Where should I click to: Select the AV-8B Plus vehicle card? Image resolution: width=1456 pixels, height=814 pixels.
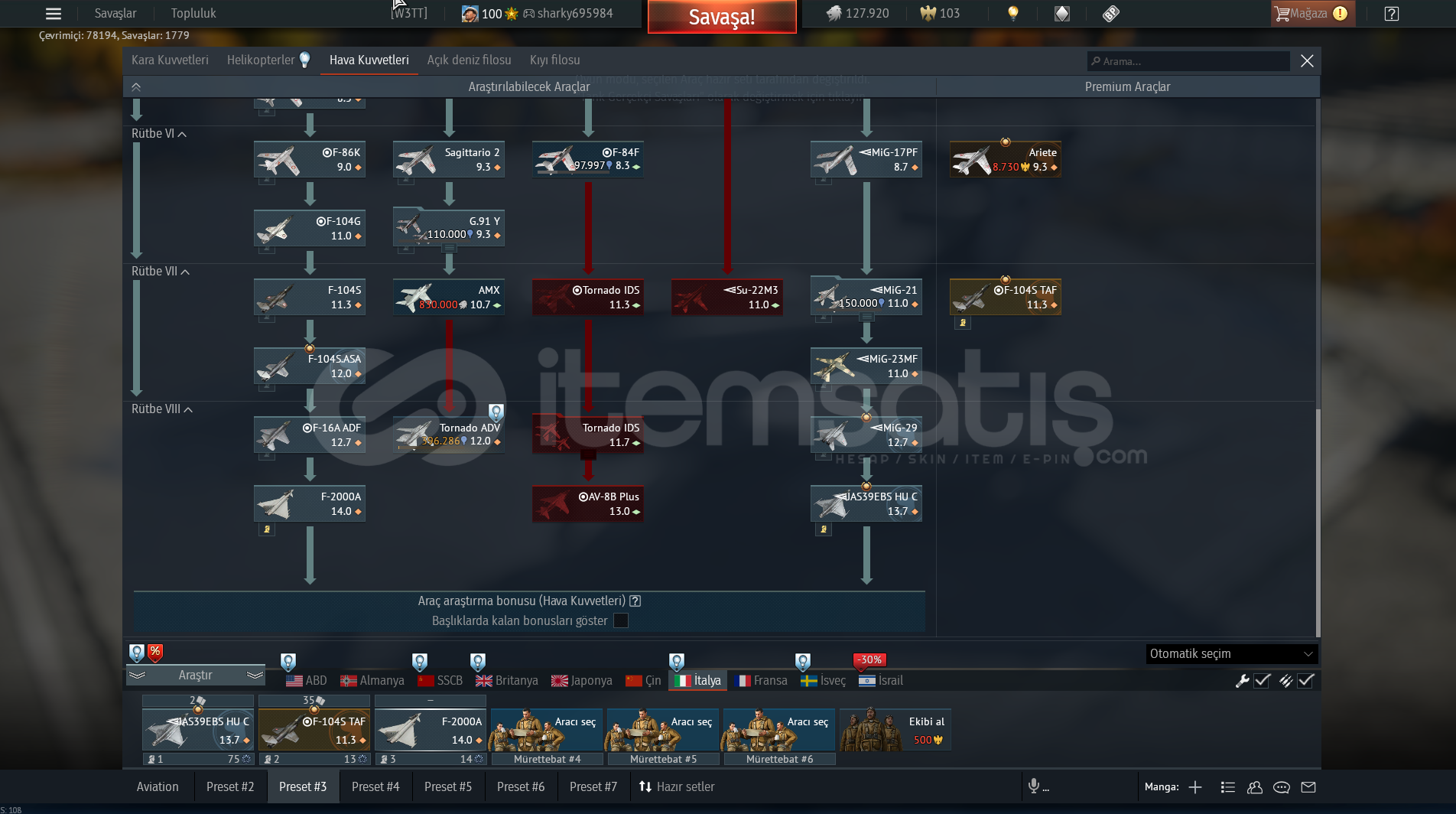click(x=587, y=503)
